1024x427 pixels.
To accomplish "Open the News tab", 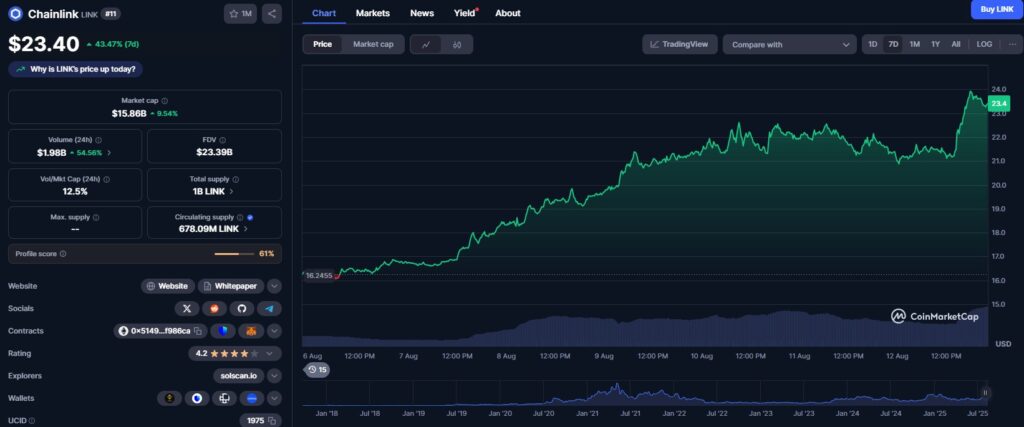I will (422, 13).
